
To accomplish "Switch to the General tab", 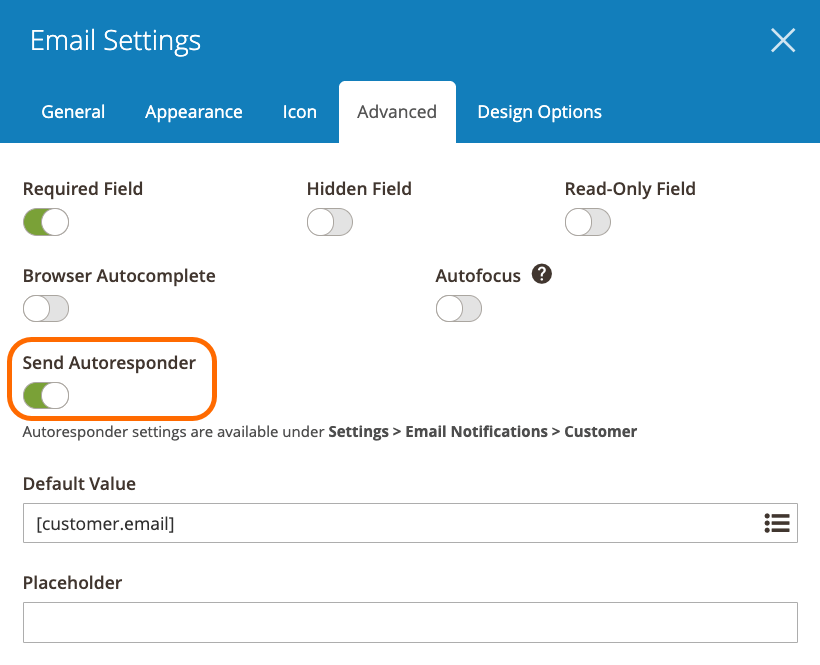I will click(x=72, y=111).
